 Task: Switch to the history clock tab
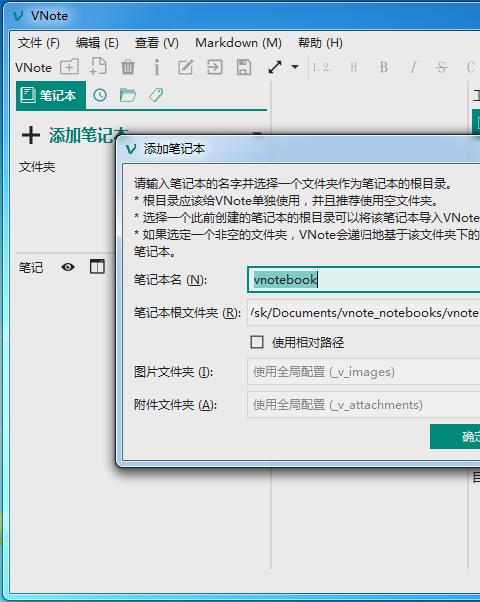coord(100,95)
